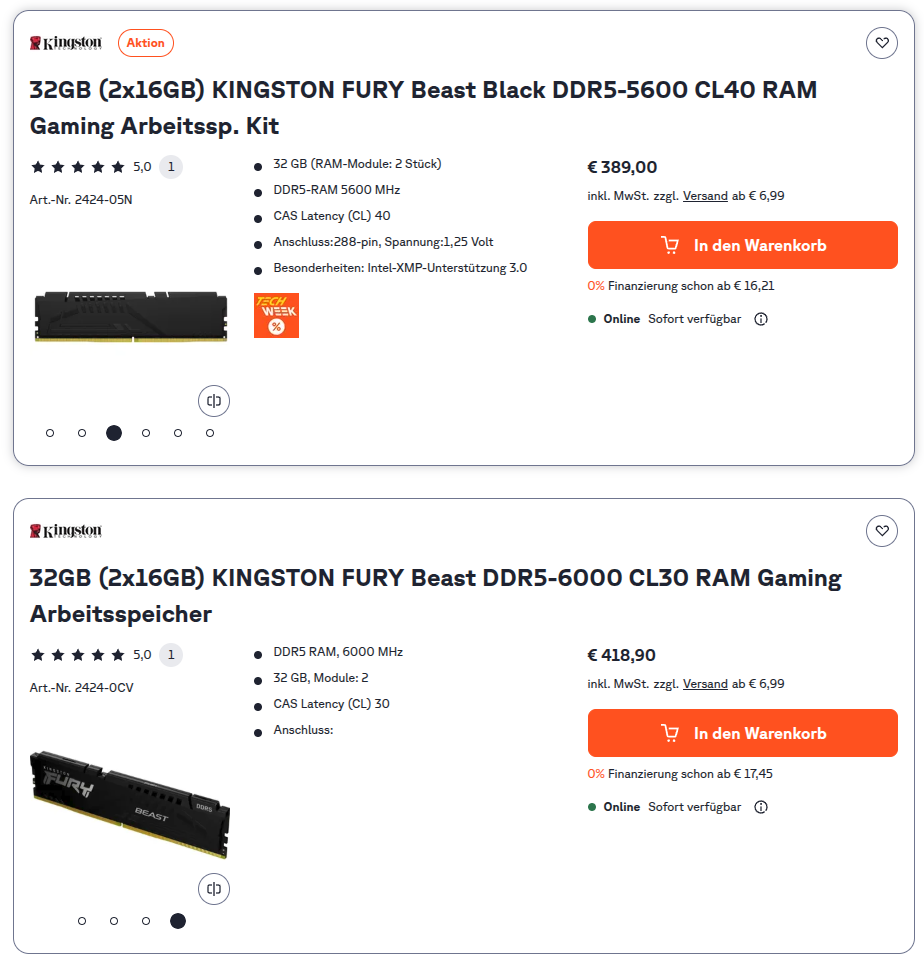Click the Tech Week promotion badge
The image size is (924, 965).
[276, 315]
